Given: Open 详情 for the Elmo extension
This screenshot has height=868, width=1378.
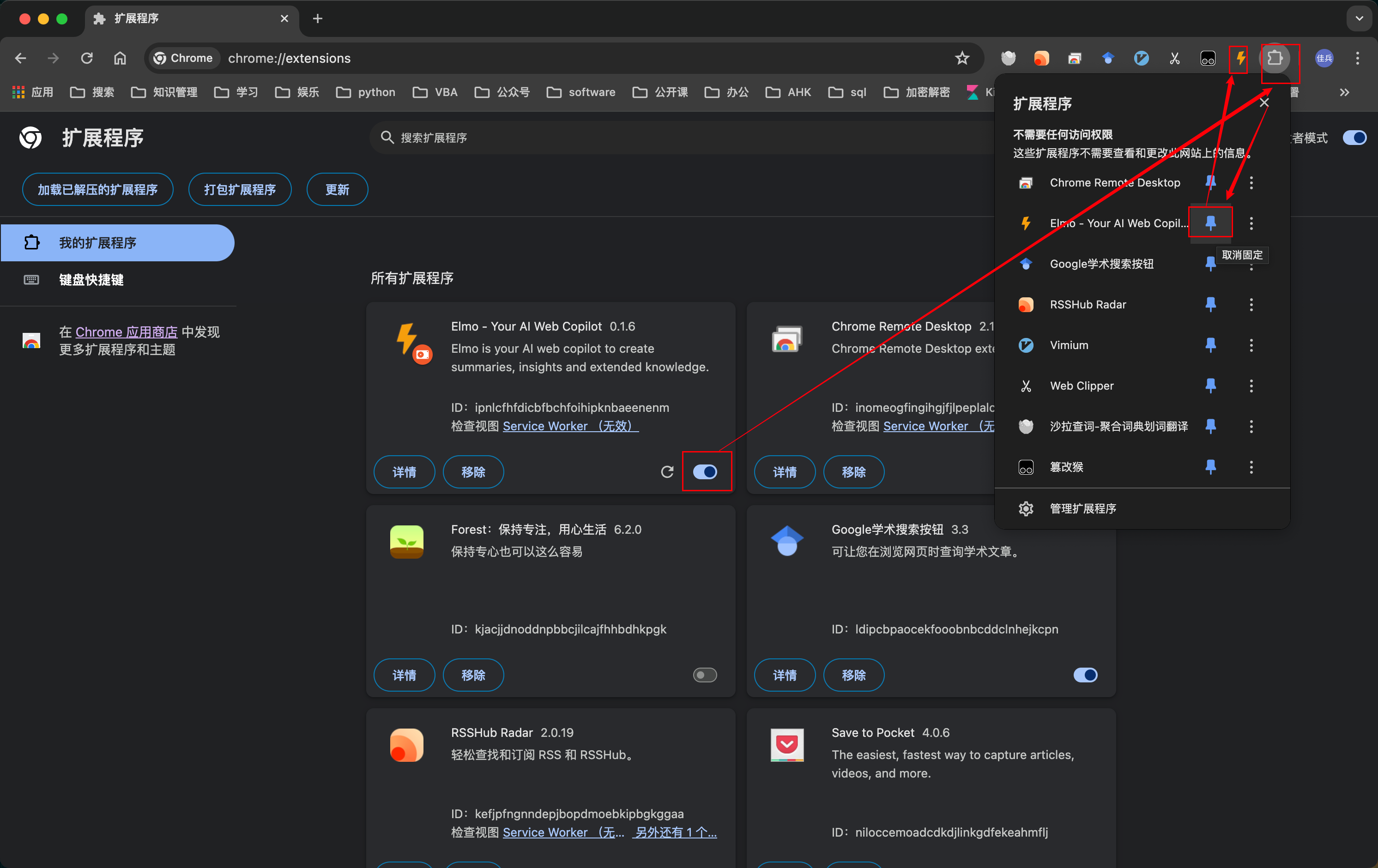Looking at the screenshot, I should [404, 471].
